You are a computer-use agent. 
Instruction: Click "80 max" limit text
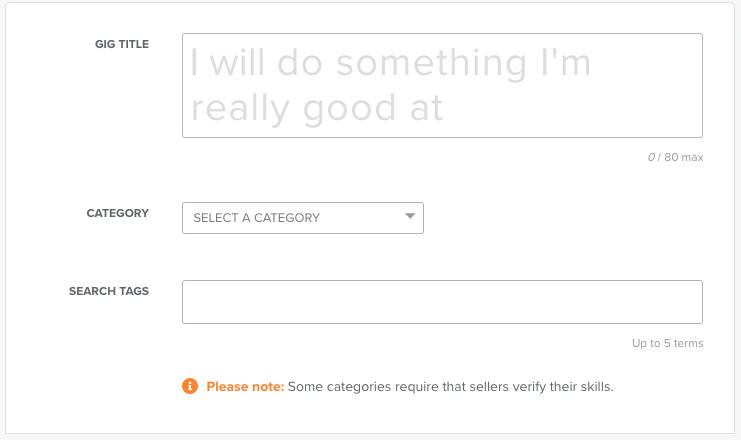[684, 157]
